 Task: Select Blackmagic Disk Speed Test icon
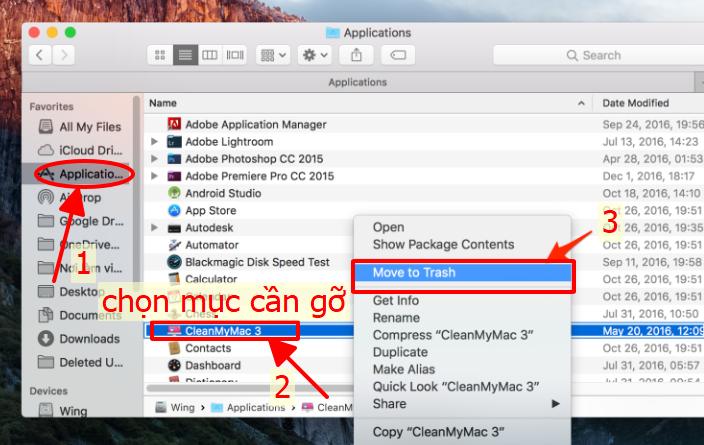tap(174, 262)
